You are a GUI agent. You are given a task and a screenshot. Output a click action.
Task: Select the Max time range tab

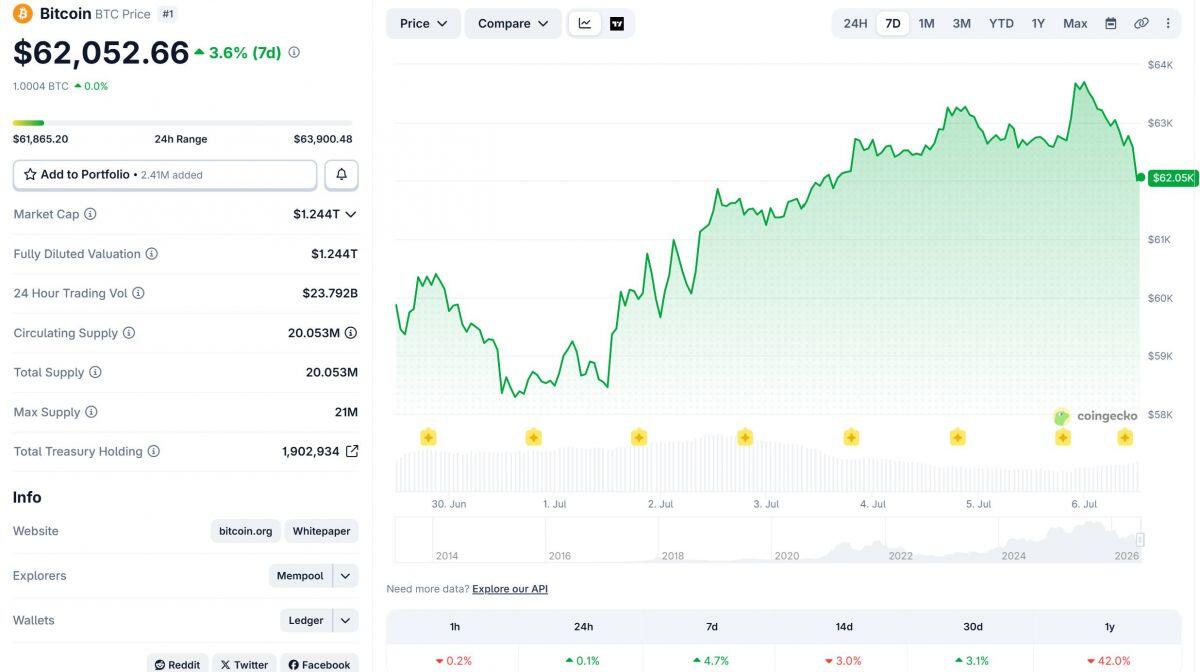[x=1075, y=23]
